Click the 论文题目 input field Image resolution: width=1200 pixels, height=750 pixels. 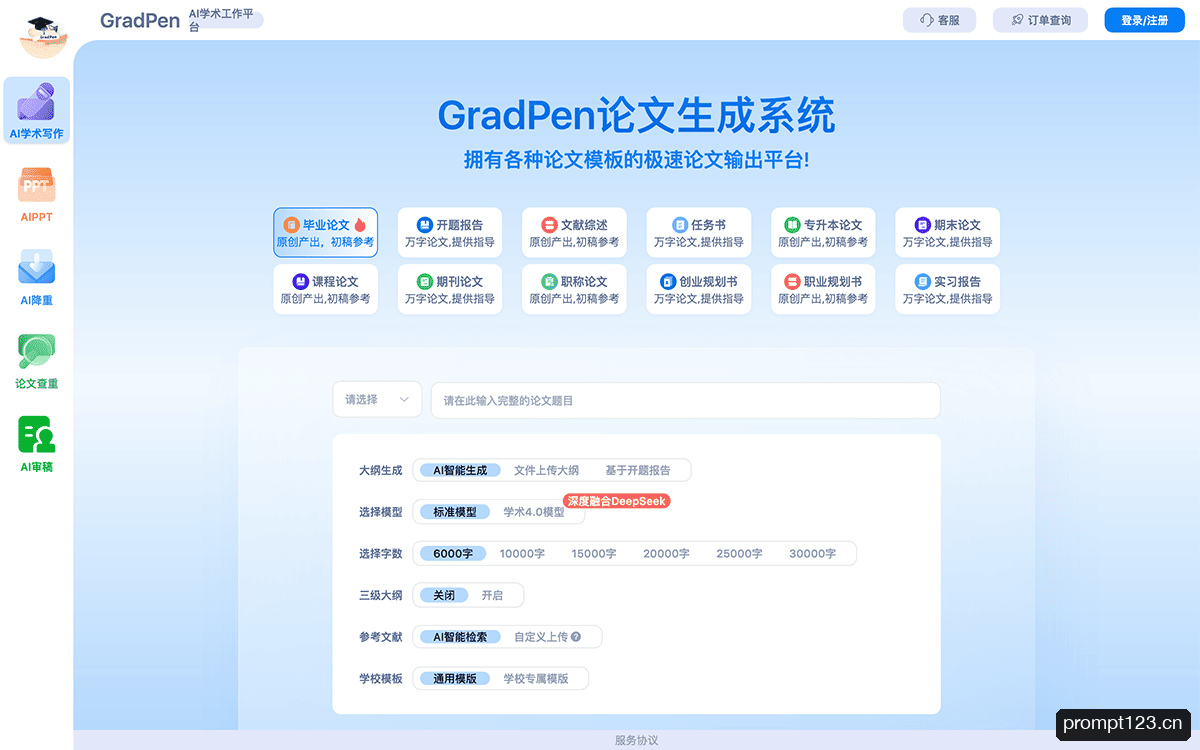[685, 400]
